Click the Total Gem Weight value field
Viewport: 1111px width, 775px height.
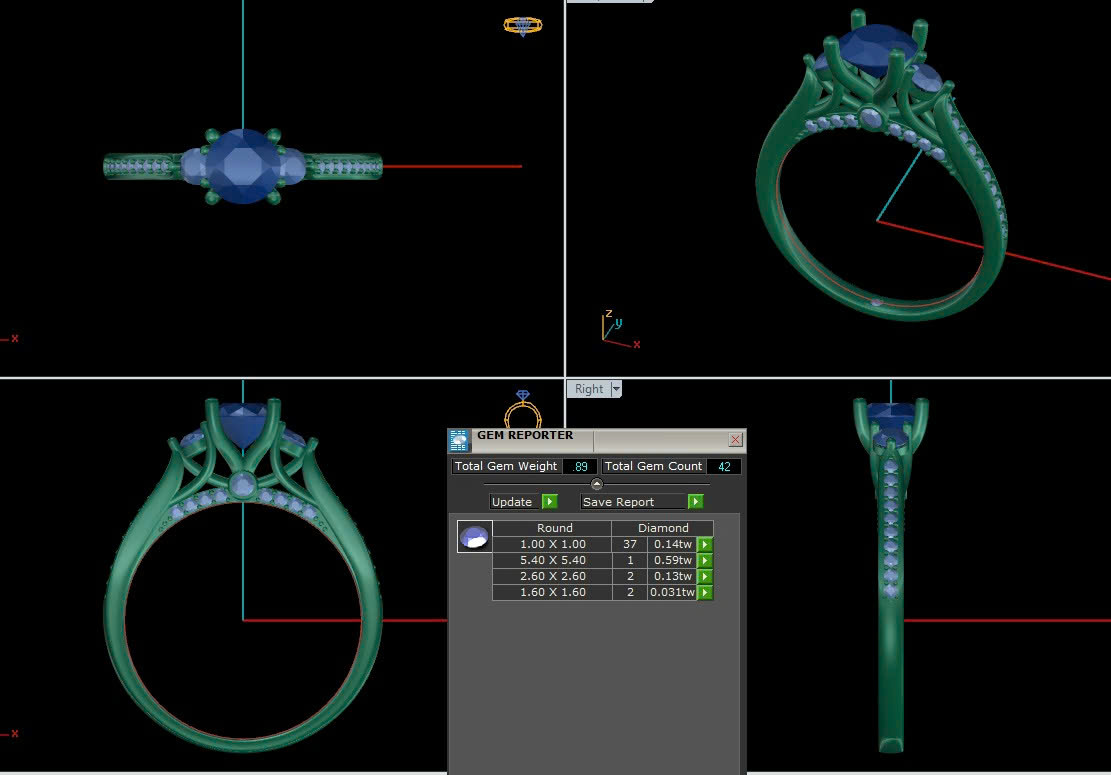click(579, 467)
